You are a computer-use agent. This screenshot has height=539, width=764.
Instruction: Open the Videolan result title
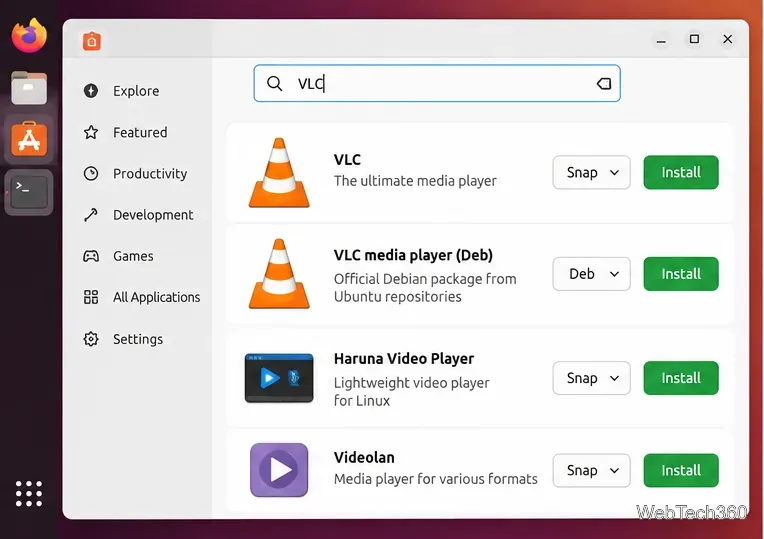[x=364, y=457]
